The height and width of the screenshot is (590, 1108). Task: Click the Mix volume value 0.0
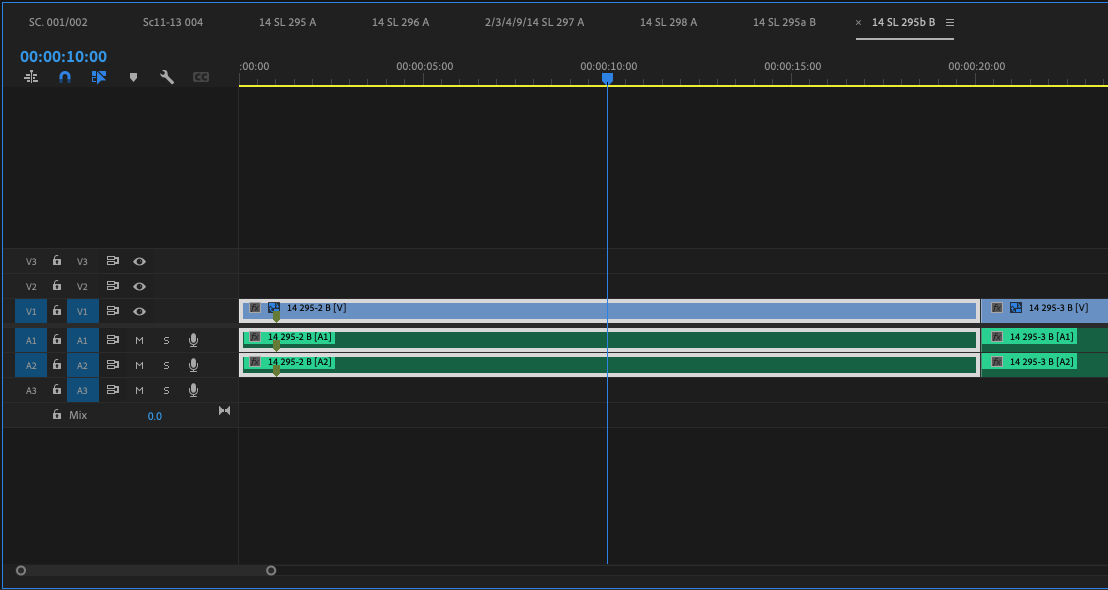[155, 415]
